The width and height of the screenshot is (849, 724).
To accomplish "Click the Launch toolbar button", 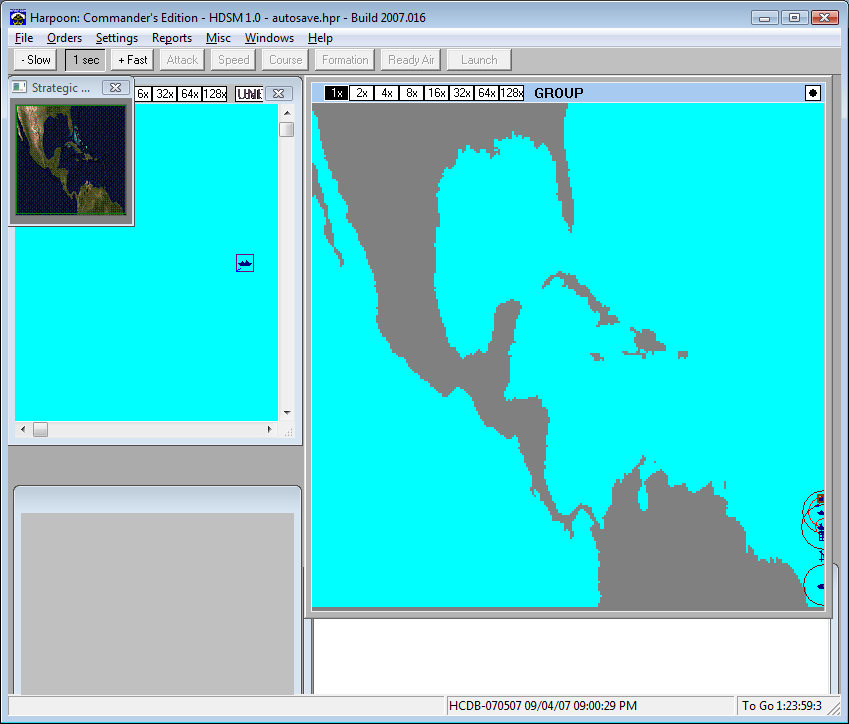I will pos(479,60).
